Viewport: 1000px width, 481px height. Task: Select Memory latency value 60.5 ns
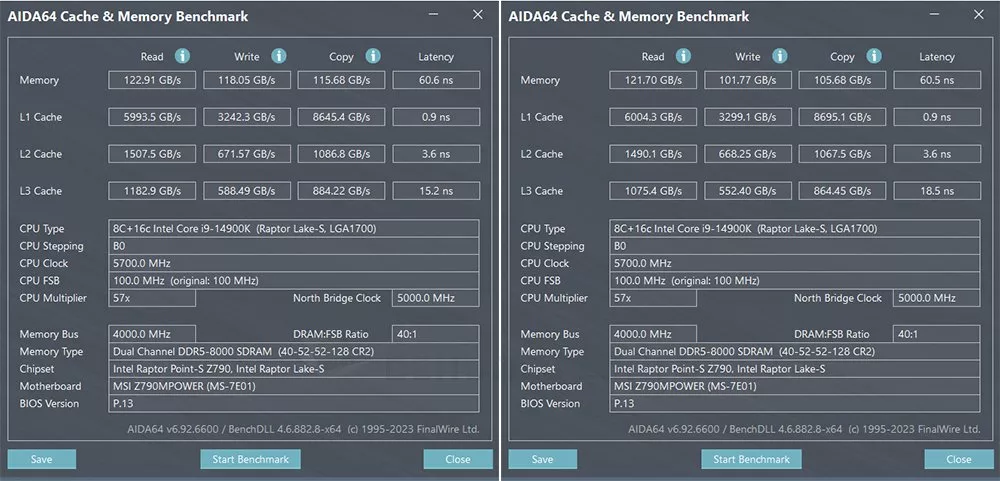938,80
